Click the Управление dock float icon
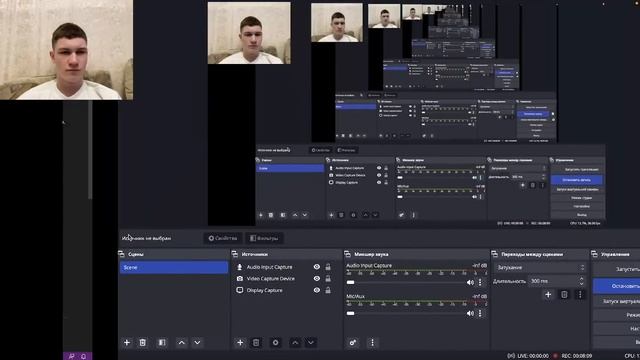 [594, 254]
